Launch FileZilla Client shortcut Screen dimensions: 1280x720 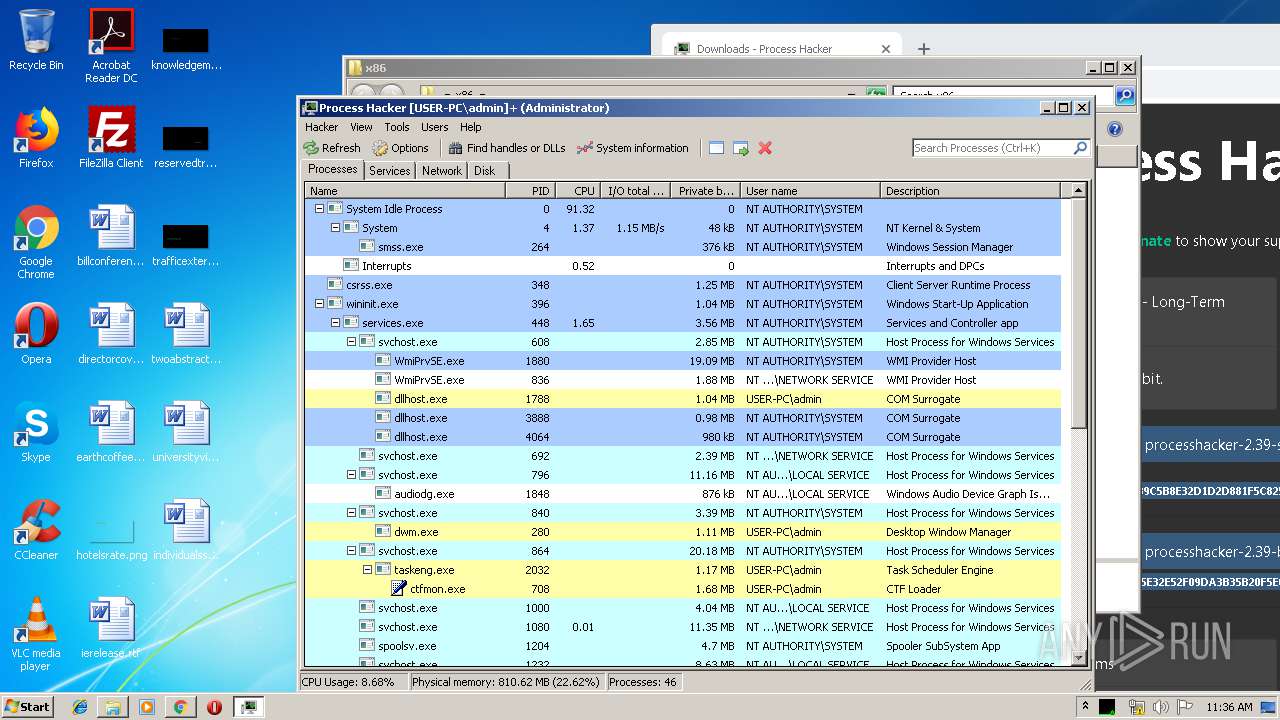tap(111, 138)
